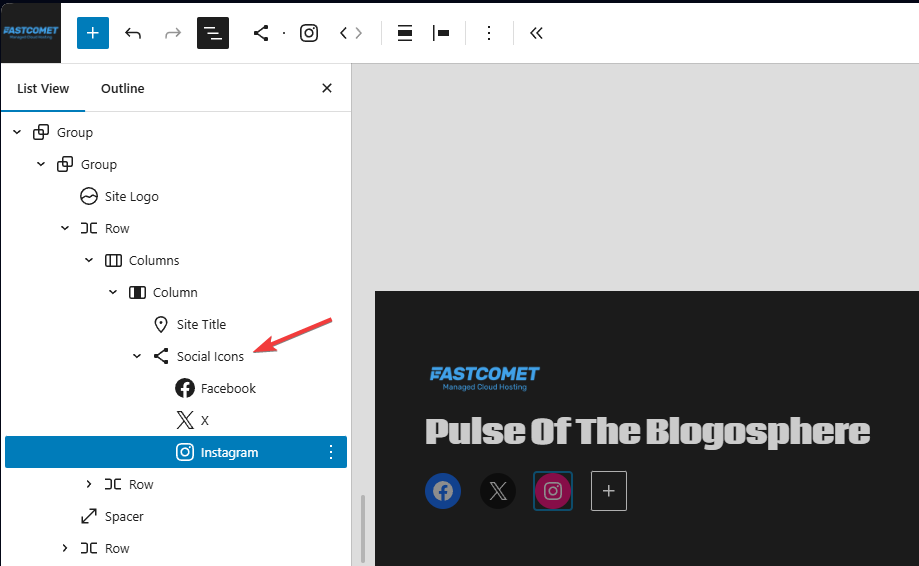
Task: Click the Pulse Of The Blogosphere title
Action: coord(647,432)
